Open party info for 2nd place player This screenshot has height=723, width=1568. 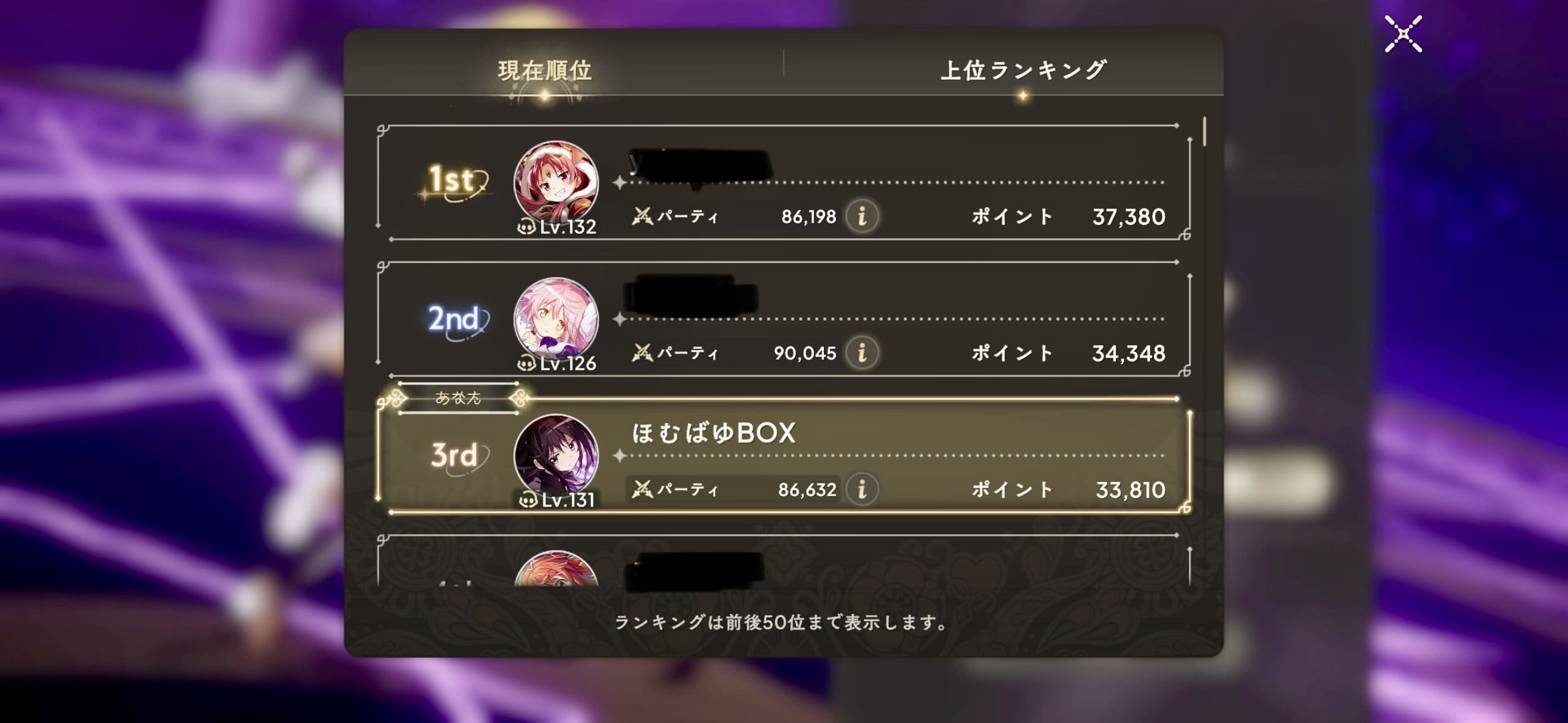click(862, 353)
